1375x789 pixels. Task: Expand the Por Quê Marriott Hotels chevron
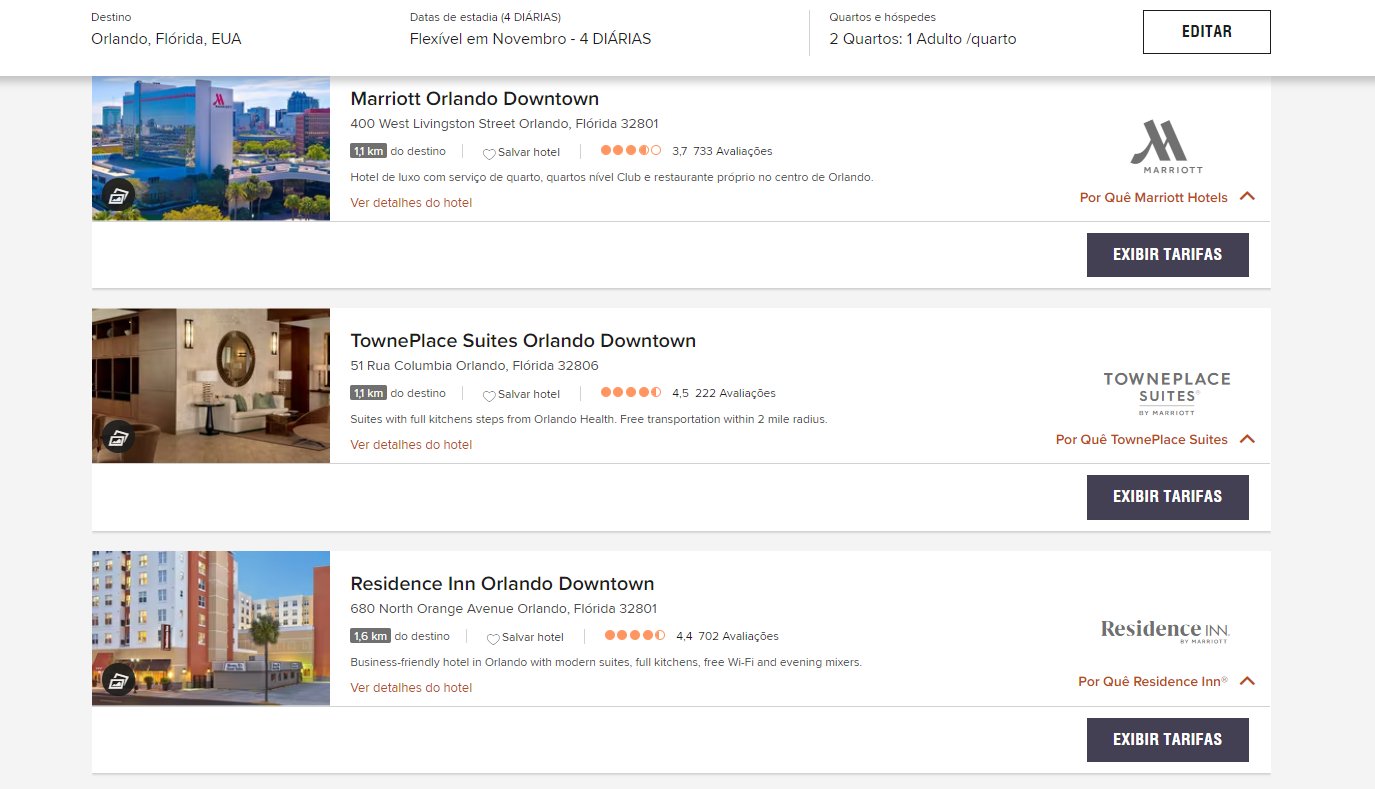(1247, 197)
